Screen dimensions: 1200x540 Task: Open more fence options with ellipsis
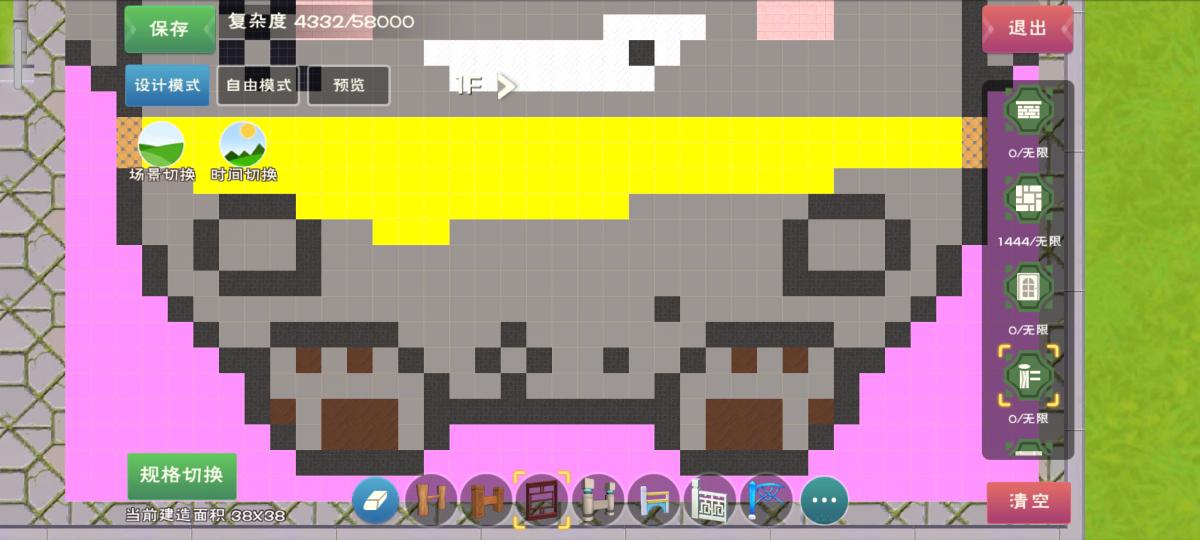[x=824, y=500]
